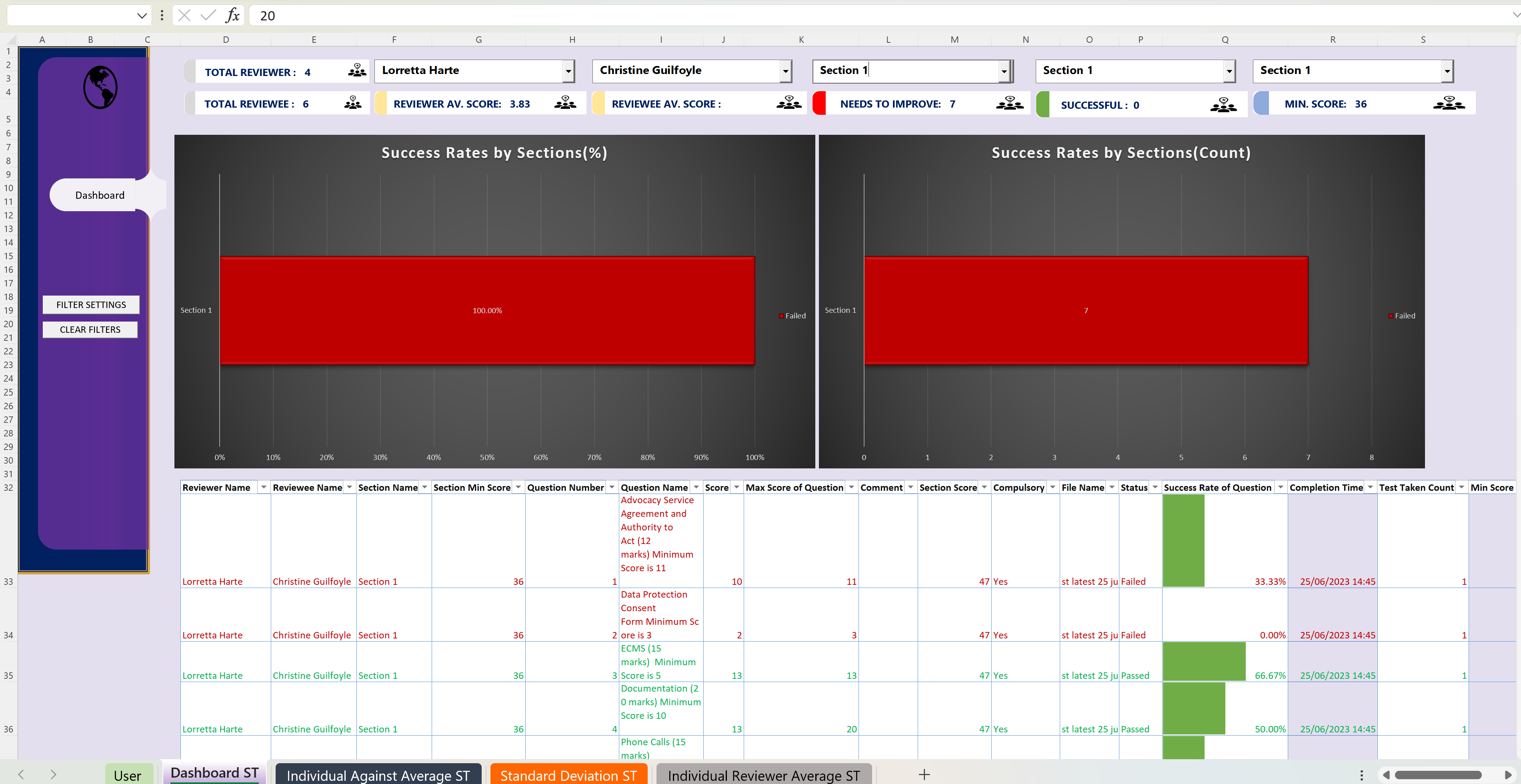Click people icon in NEEDS TO IMPROVE card
The height and width of the screenshot is (784, 1521).
click(x=1009, y=103)
